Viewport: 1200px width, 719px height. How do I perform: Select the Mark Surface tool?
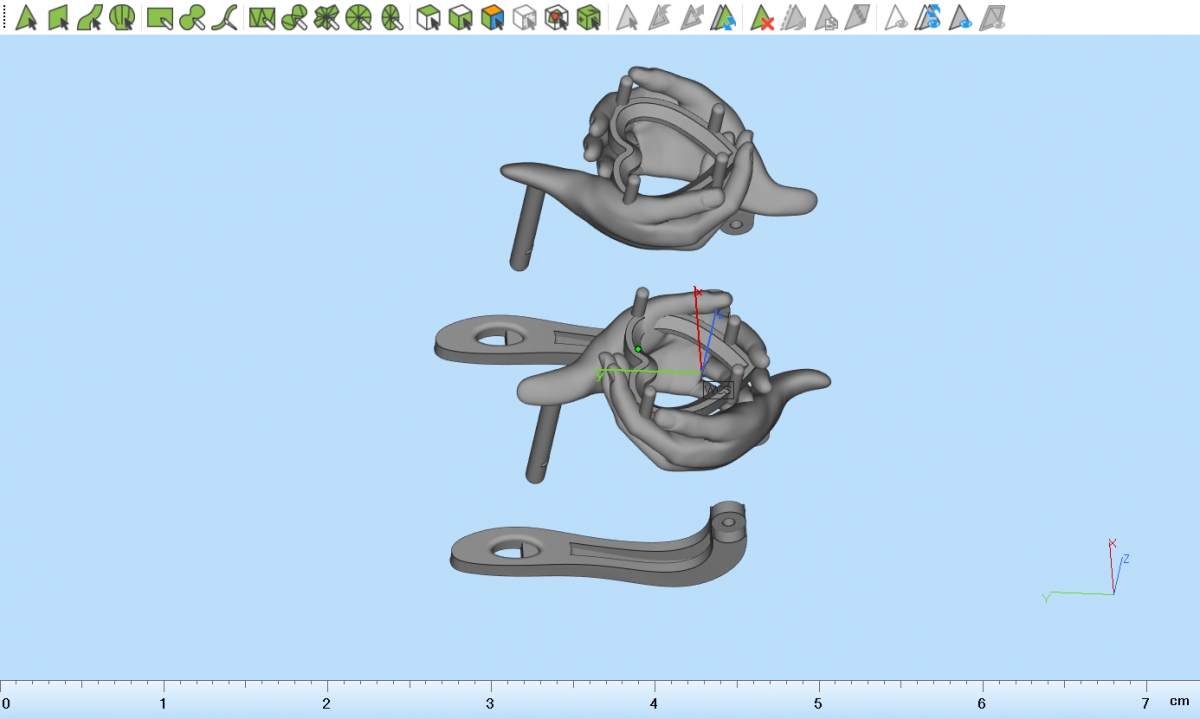[90, 17]
